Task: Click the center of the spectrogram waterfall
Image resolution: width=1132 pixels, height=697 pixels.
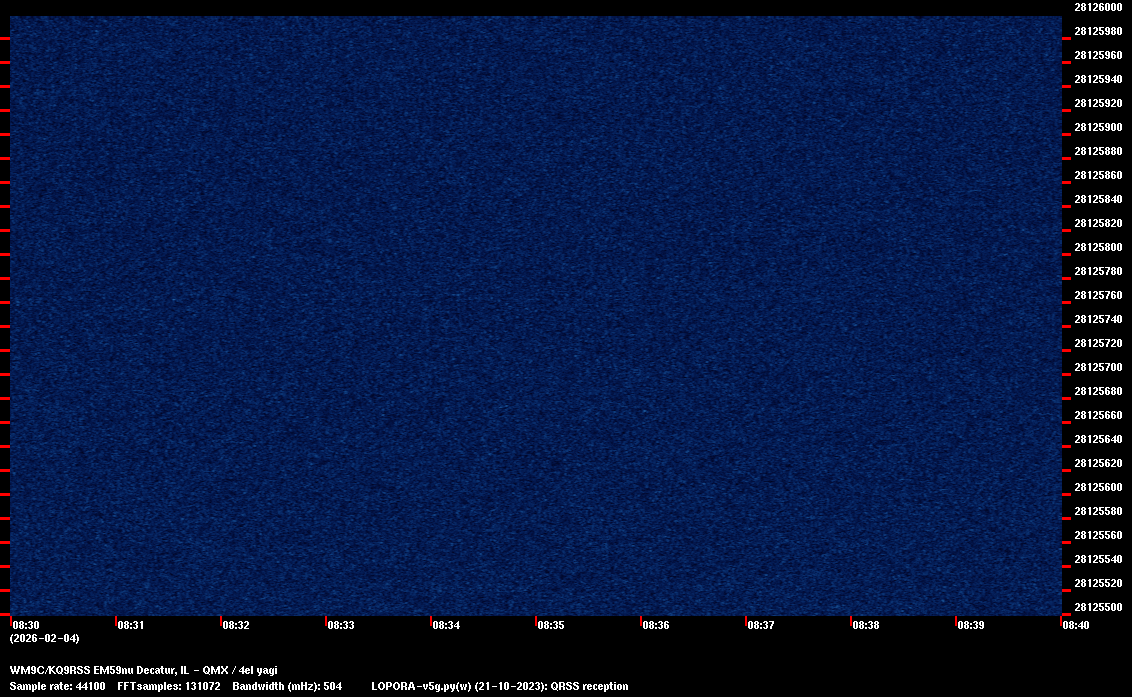Action: [535, 315]
